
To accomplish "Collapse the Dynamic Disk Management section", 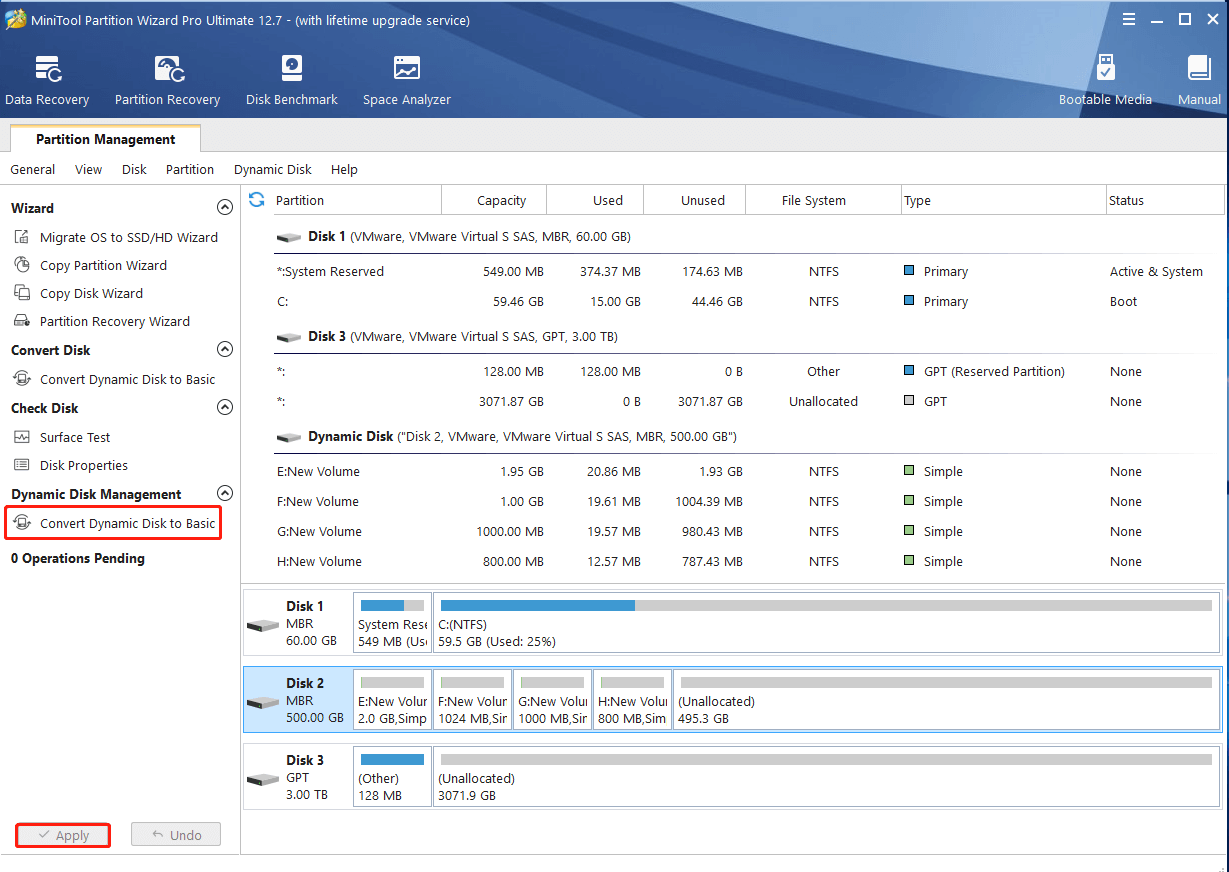I will click(x=225, y=493).
